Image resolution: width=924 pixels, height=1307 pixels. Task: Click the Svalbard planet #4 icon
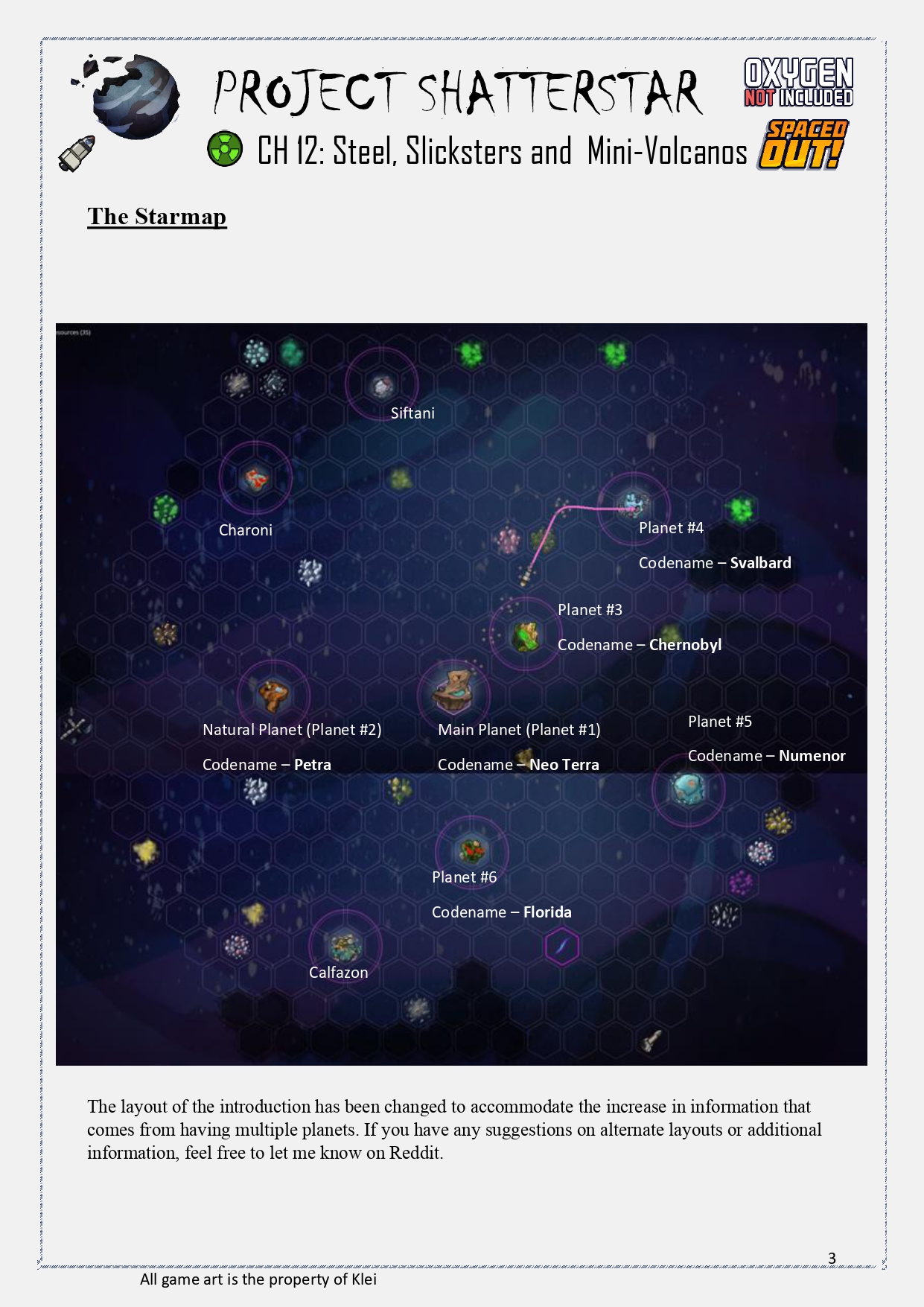click(633, 505)
